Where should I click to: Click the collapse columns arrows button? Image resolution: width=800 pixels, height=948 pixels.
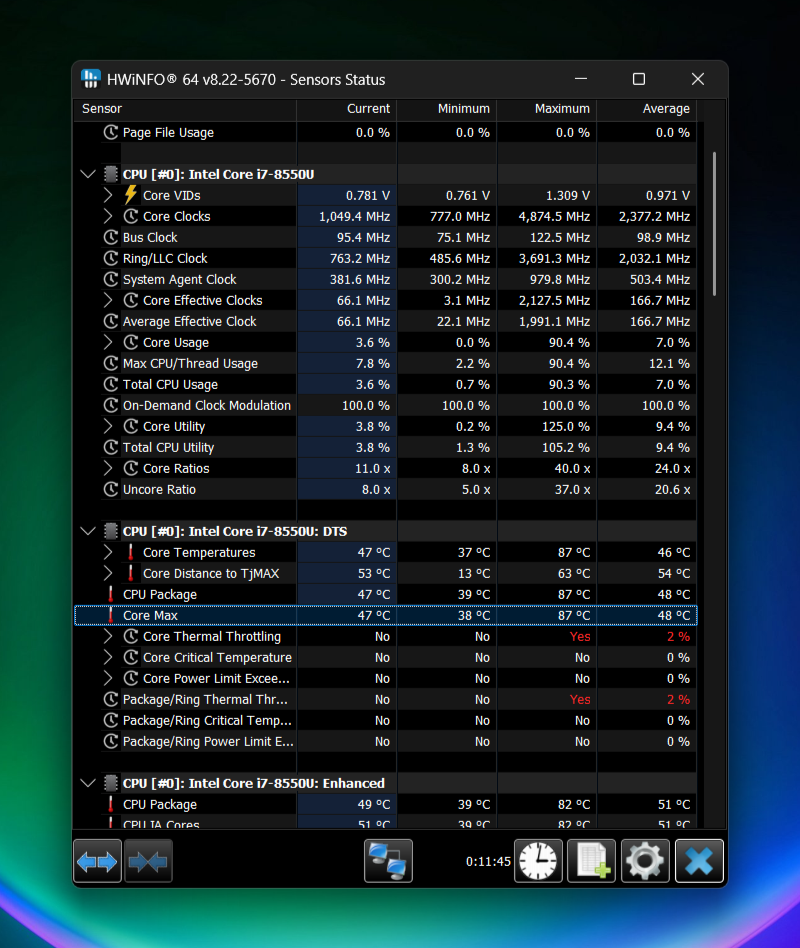[x=148, y=861]
